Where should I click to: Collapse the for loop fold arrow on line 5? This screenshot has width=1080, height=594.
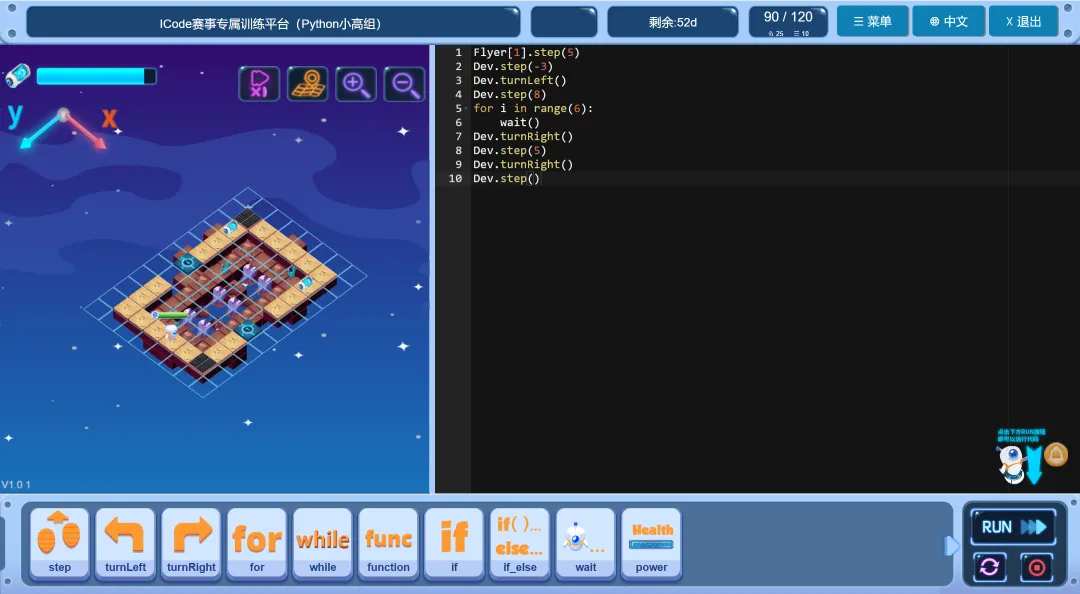click(x=466, y=108)
